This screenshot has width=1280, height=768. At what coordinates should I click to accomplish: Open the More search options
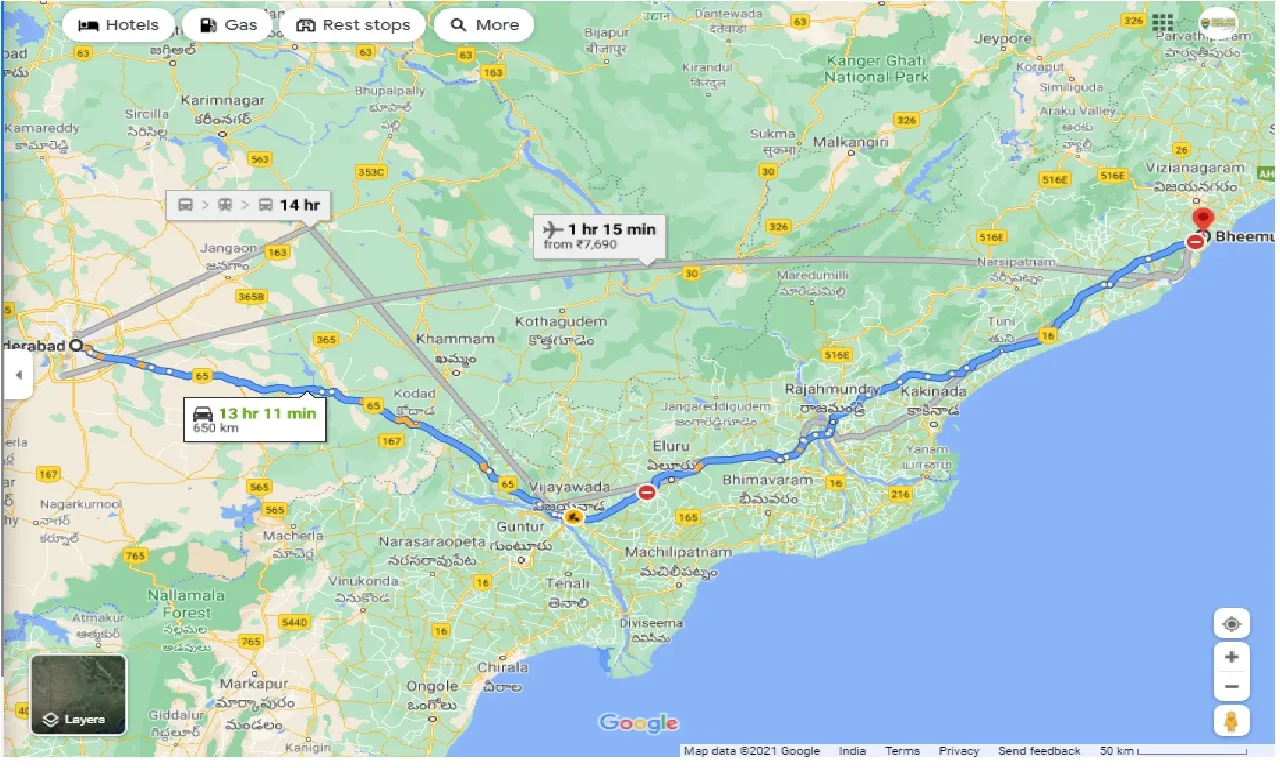click(x=484, y=25)
